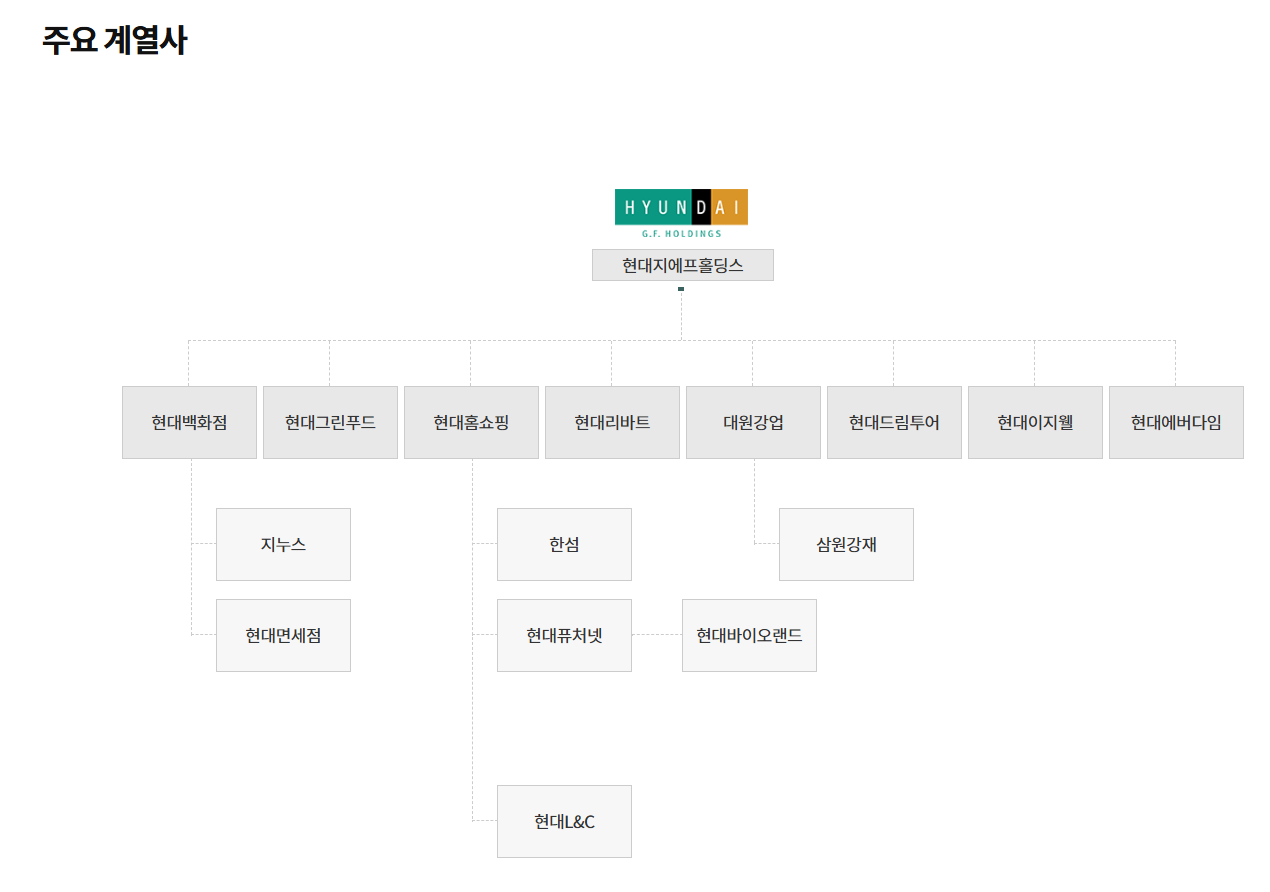Select the 현대에버다임 affiliate box
The width and height of the screenshot is (1270, 892).
coord(1176,422)
